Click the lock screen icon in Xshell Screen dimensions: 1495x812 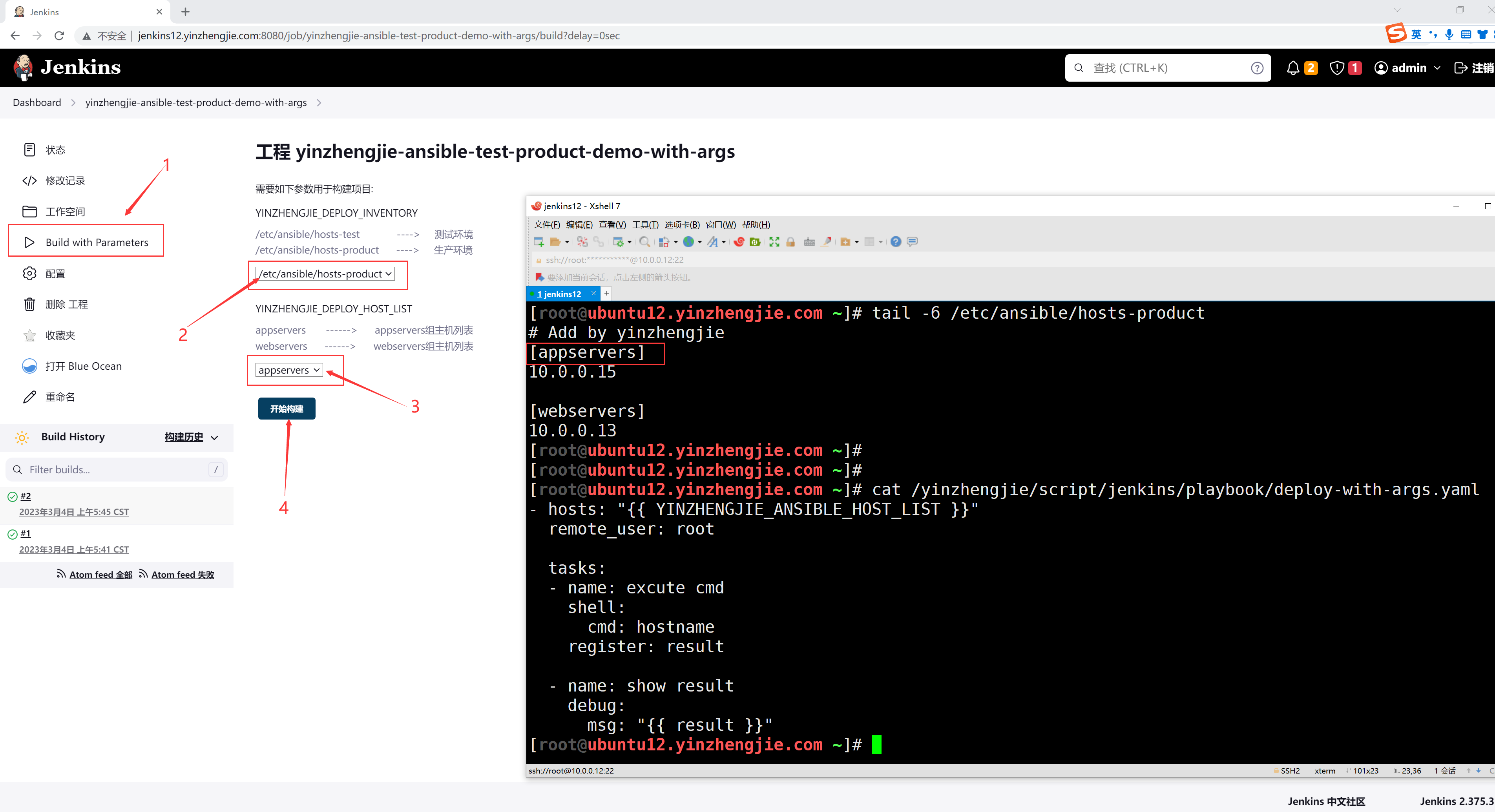tap(790, 242)
